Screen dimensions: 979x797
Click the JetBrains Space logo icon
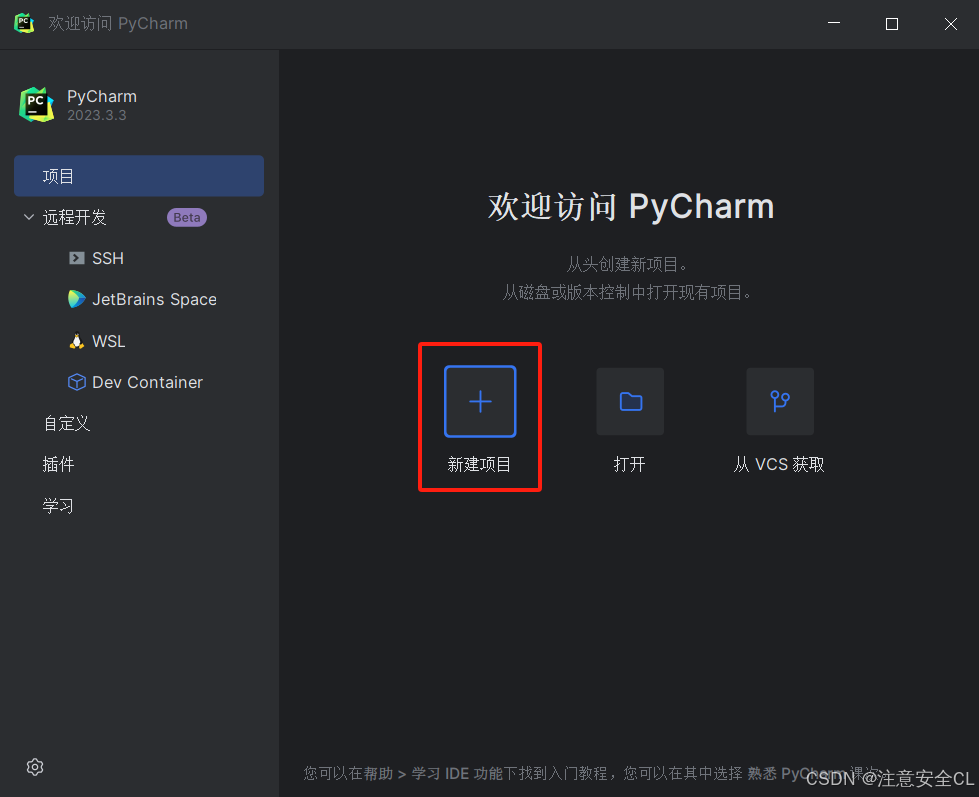[76, 299]
